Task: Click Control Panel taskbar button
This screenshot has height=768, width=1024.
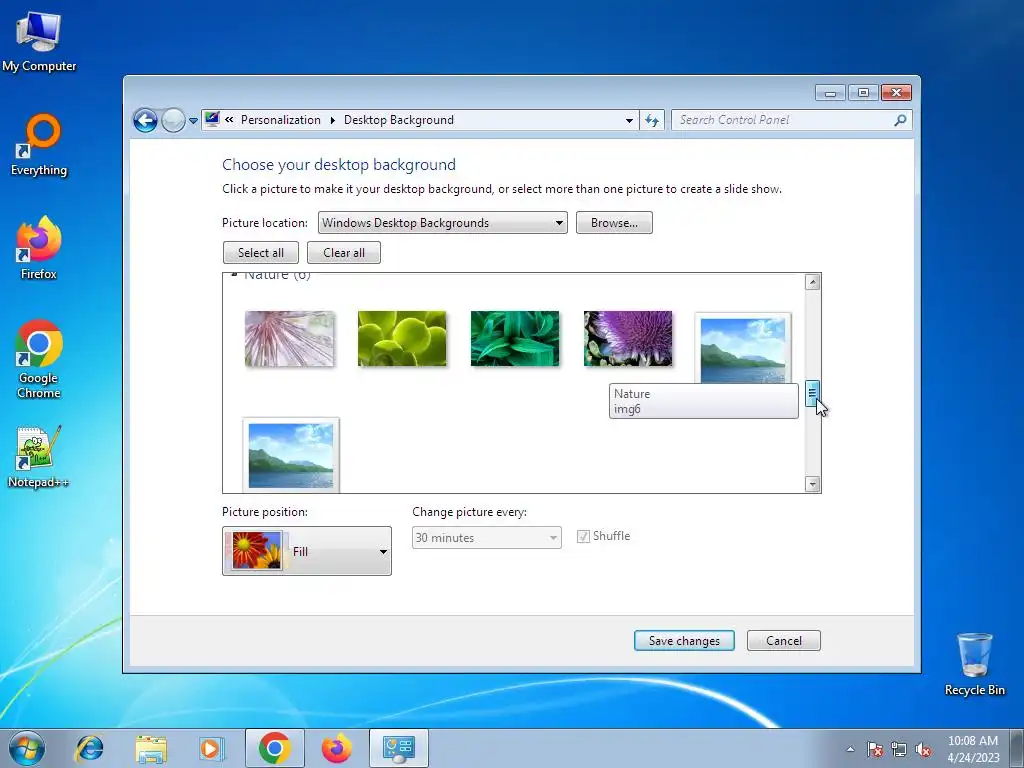Action: point(399,748)
